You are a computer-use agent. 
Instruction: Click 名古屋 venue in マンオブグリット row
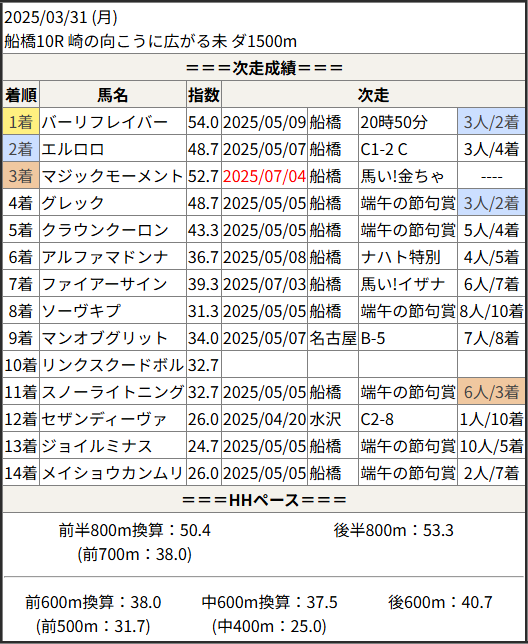[x=333, y=338]
